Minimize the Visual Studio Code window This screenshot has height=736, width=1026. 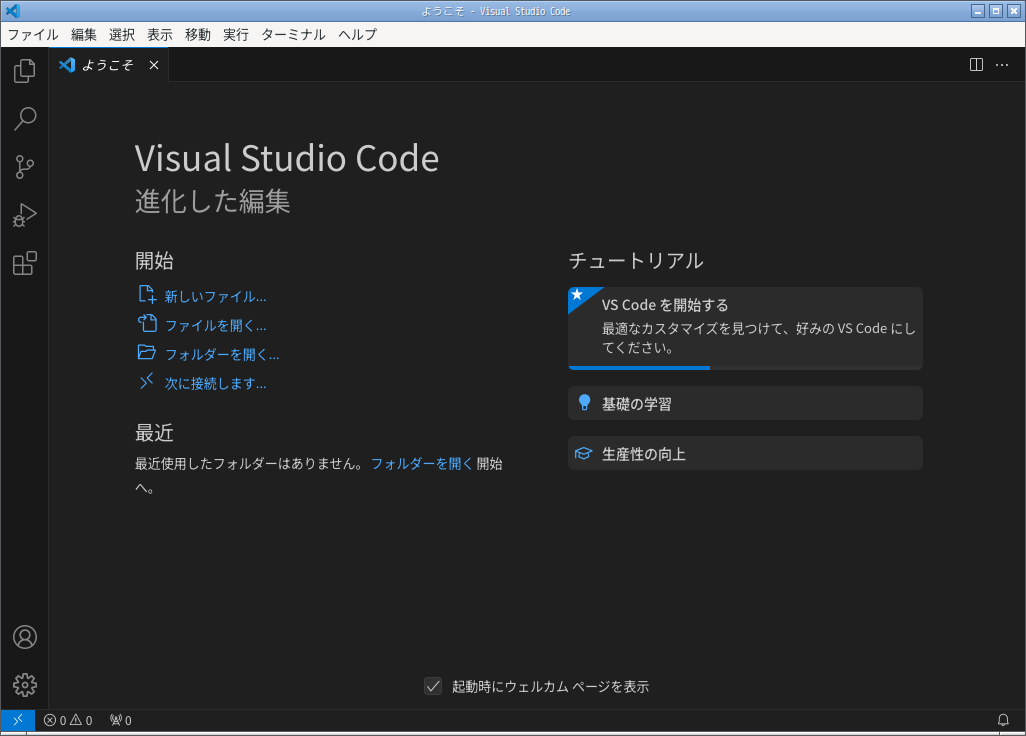(x=978, y=11)
